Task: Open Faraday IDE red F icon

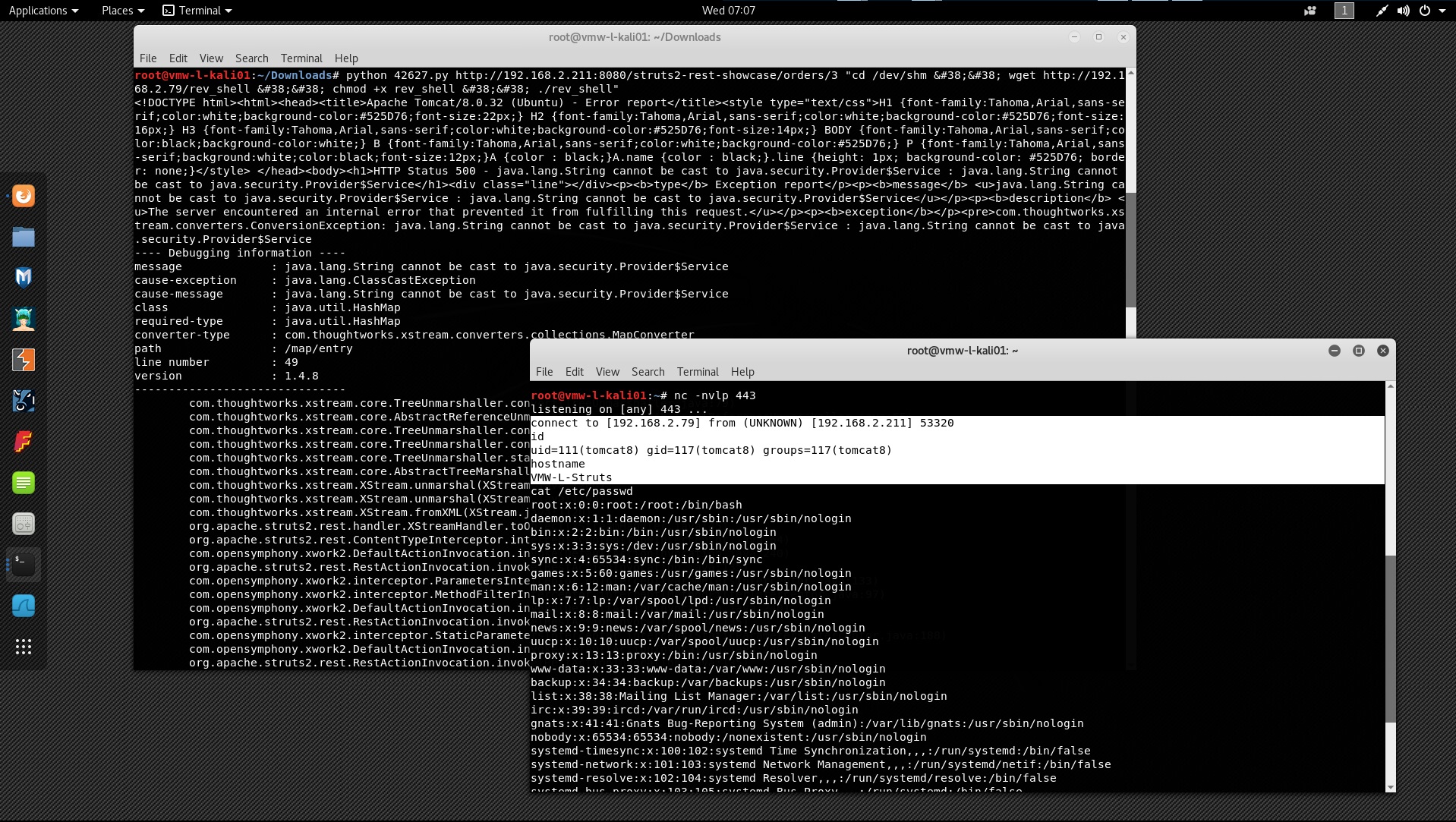Action: (24, 442)
